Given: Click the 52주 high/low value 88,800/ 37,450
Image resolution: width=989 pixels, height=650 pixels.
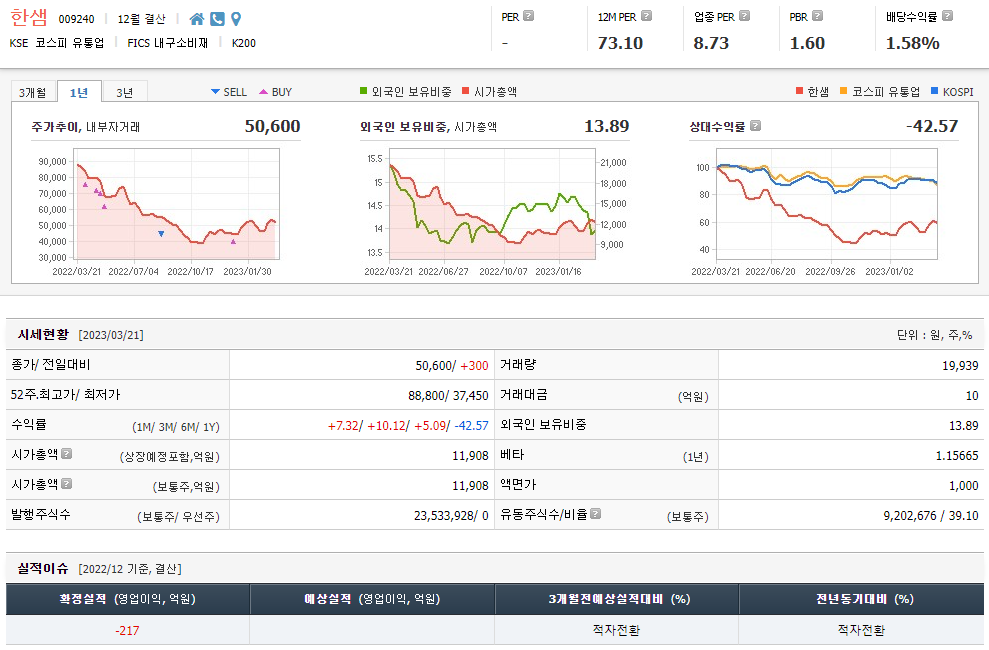Looking at the screenshot, I should click(x=448, y=395).
